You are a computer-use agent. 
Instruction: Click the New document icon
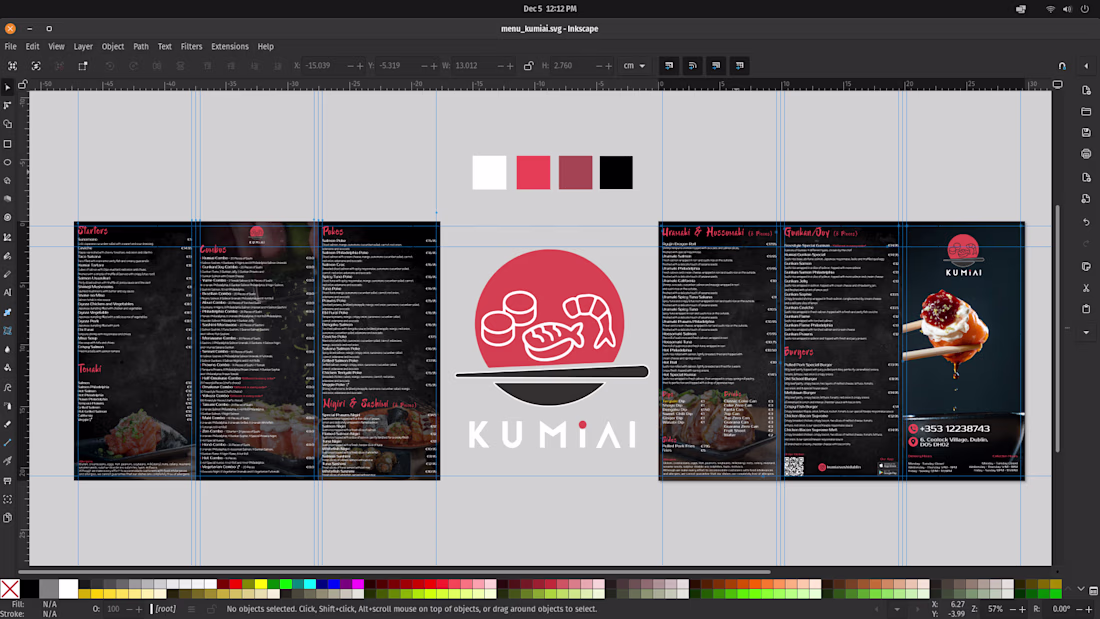[1086, 91]
